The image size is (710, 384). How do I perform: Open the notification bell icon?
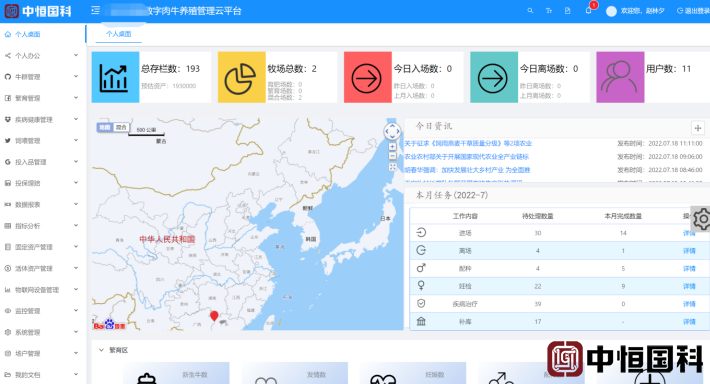click(x=588, y=10)
